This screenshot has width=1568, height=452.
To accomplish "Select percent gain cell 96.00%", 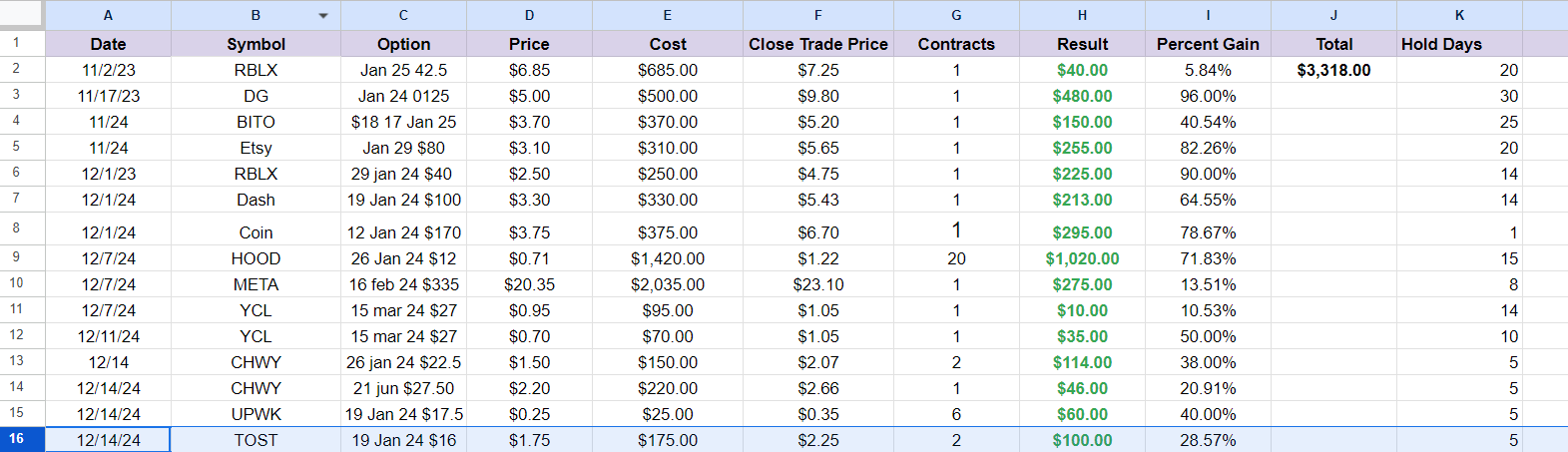I will pos(1208,96).
